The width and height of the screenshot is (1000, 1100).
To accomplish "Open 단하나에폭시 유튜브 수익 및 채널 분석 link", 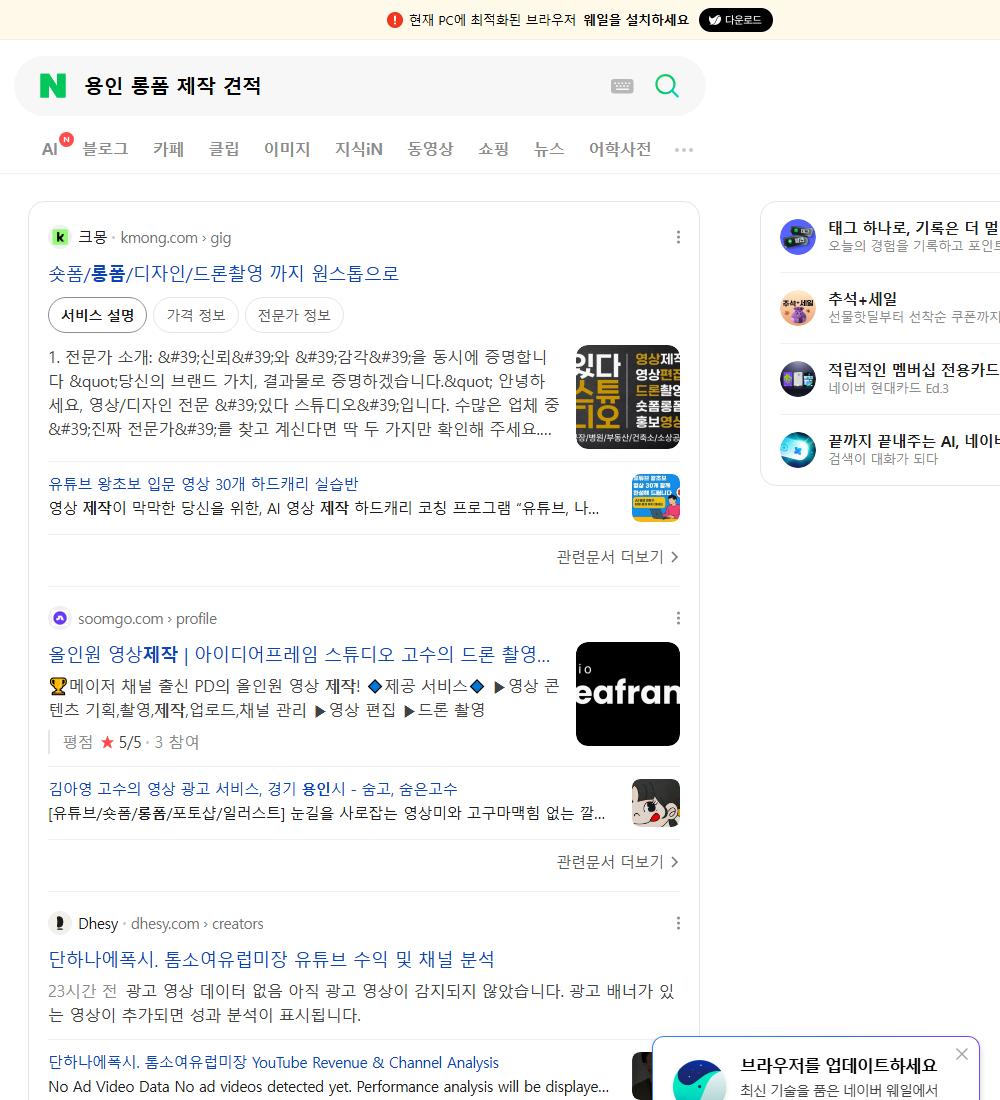I will [272, 959].
